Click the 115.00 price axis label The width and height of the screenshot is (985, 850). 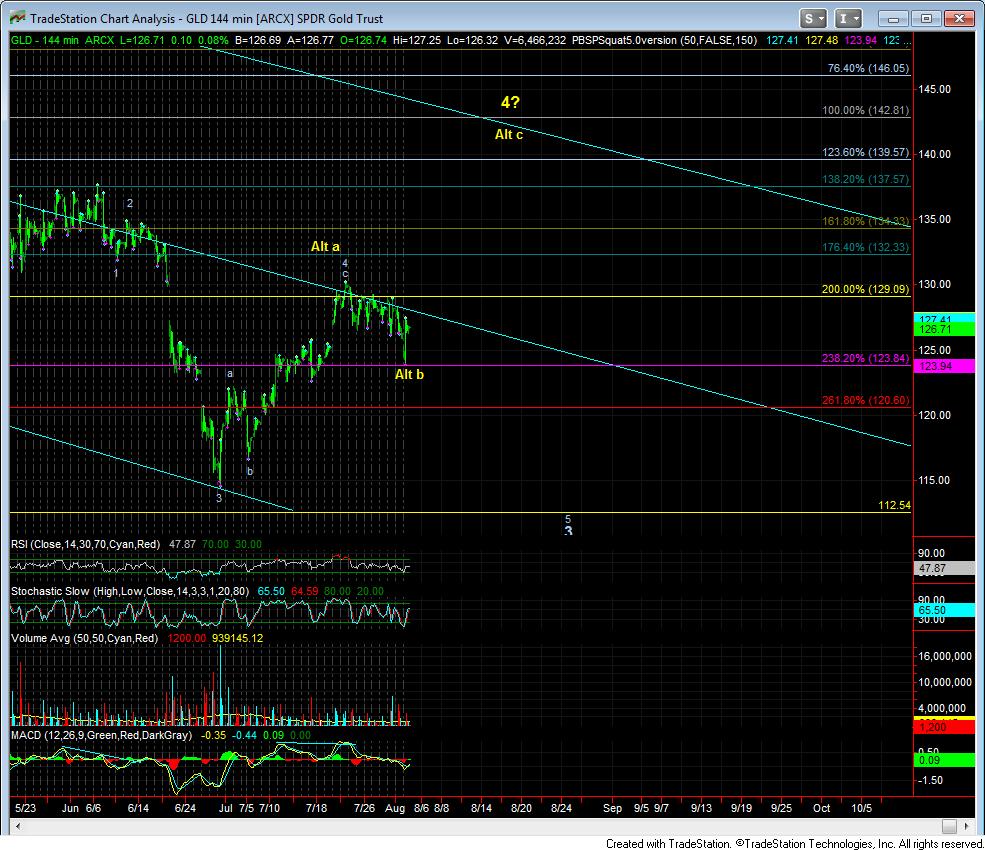[935, 480]
